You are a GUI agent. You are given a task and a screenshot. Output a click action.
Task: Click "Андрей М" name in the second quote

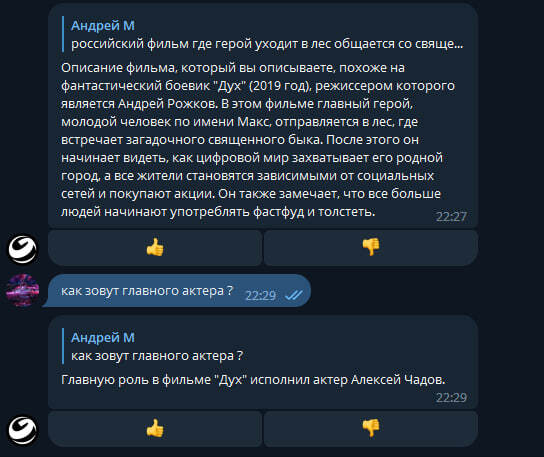103,338
